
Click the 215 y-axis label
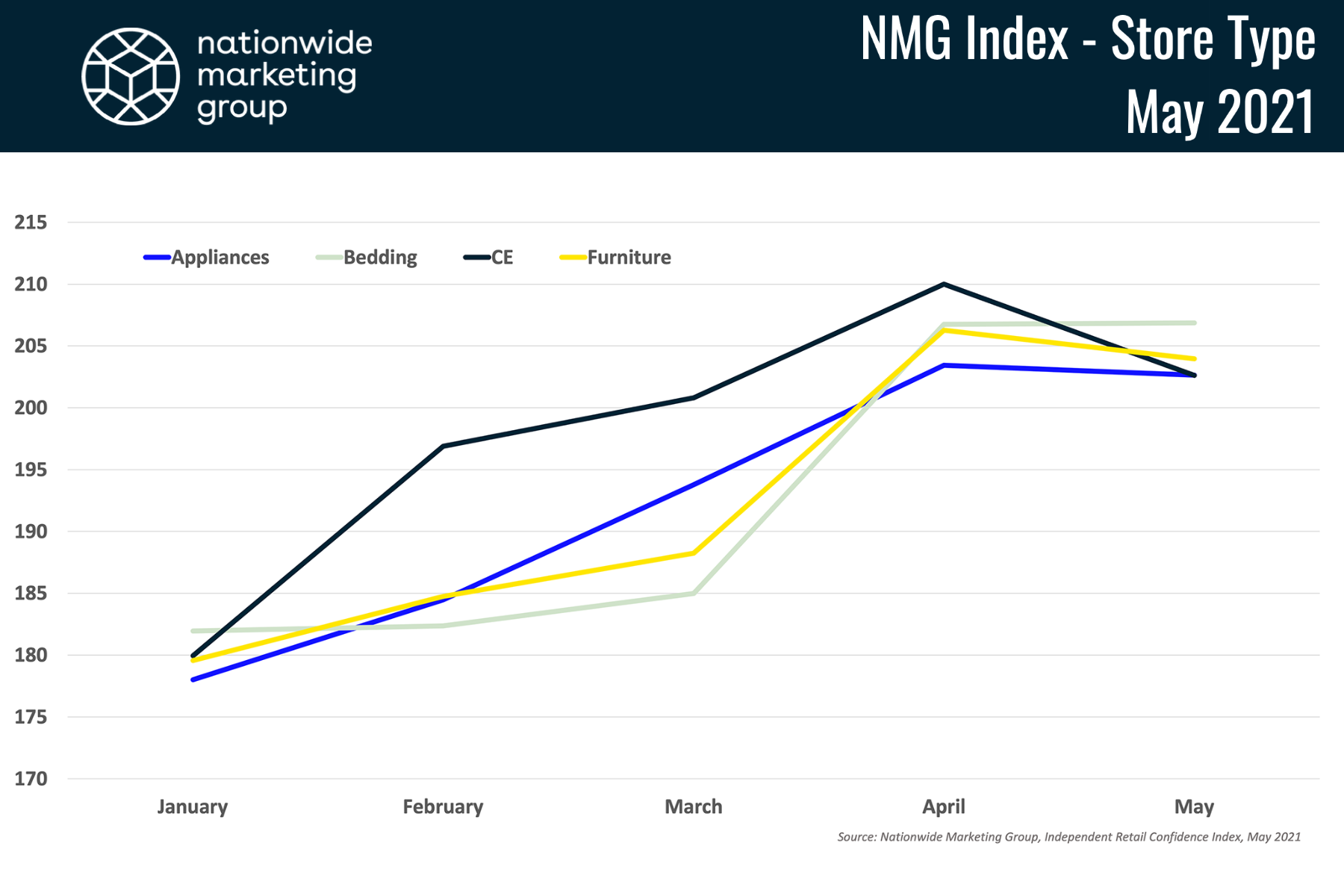[31, 223]
